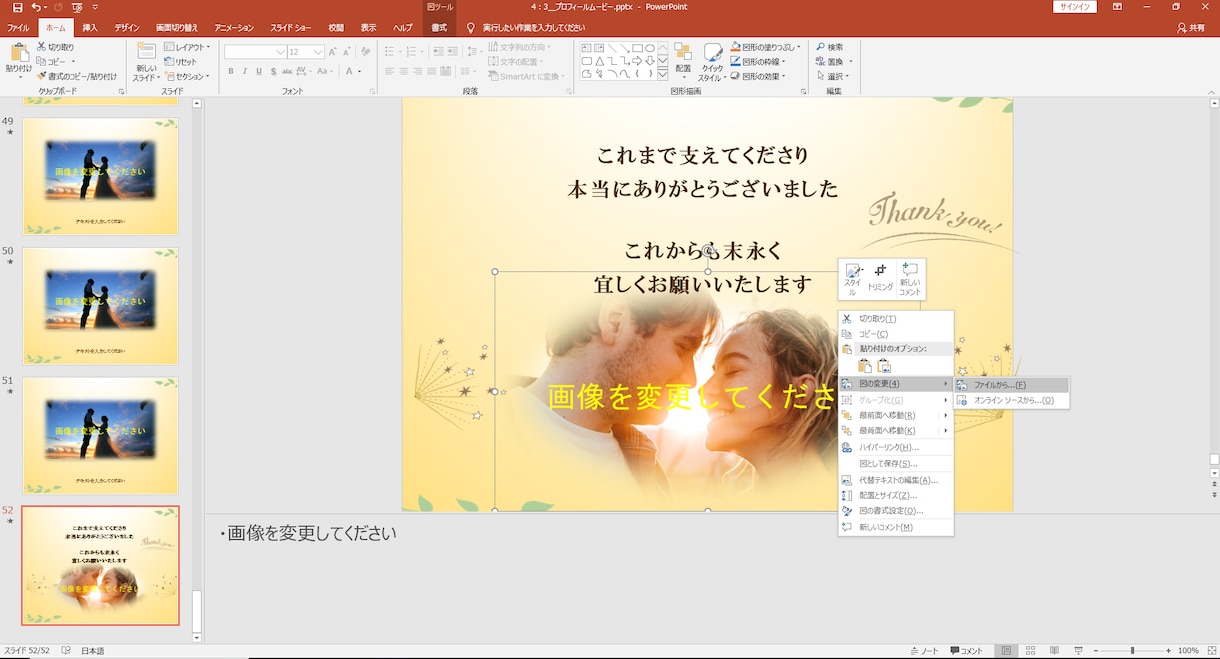Toggle the ノート notes pane button
1220x659 pixels.
pyautogui.click(x=923, y=651)
